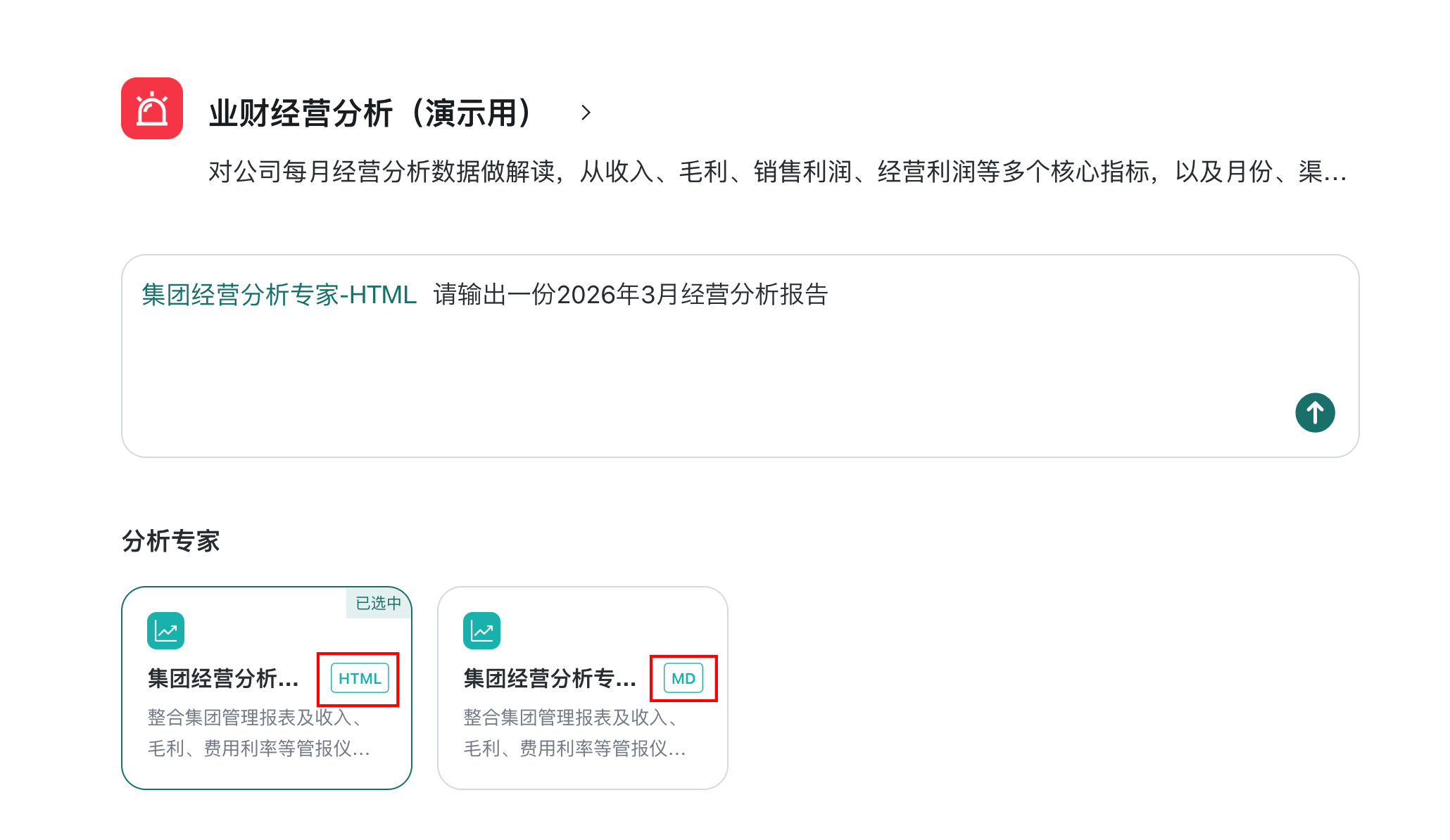Viewport: 1450px width, 840px height.
Task: Click the red alarm app icon
Action: coord(152,108)
